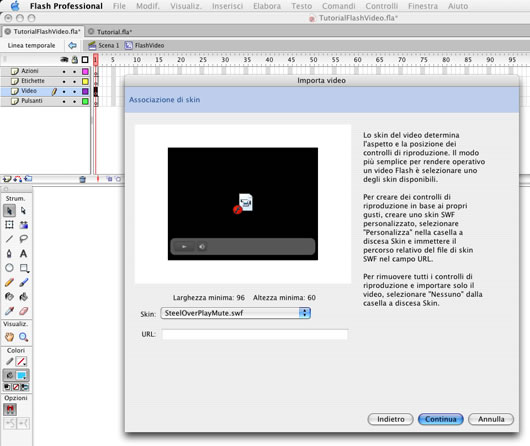Choose the Brush tool
Screen dimensions: 530x446
click(x=23, y=282)
